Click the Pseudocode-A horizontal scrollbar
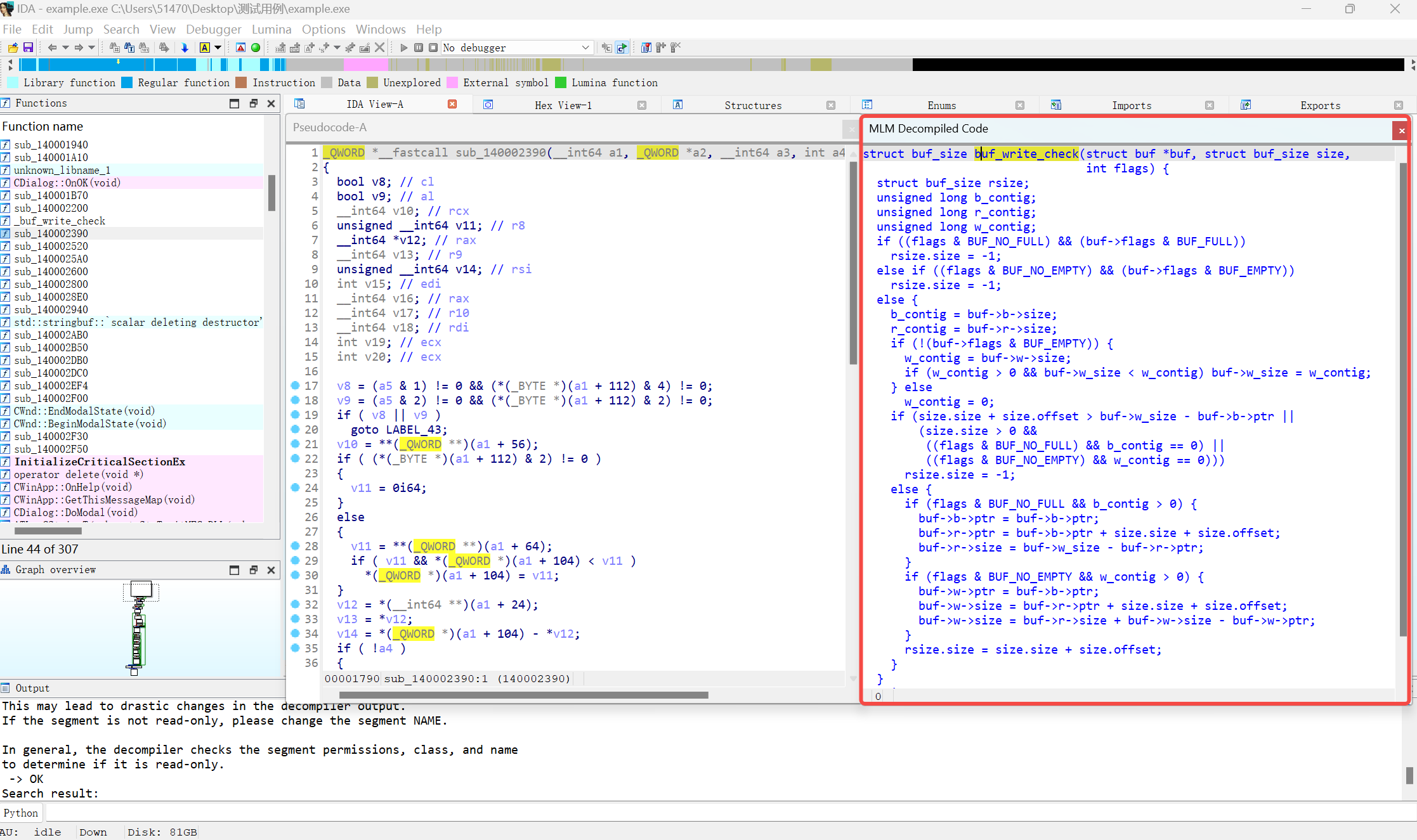The image size is (1417, 840). point(523,695)
